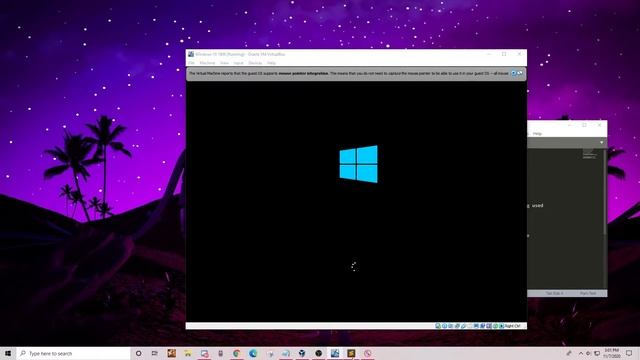Viewport: 640px width, 360px height.
Task: Click the Windows logo in the VM screen
Action: coord(359,164)
